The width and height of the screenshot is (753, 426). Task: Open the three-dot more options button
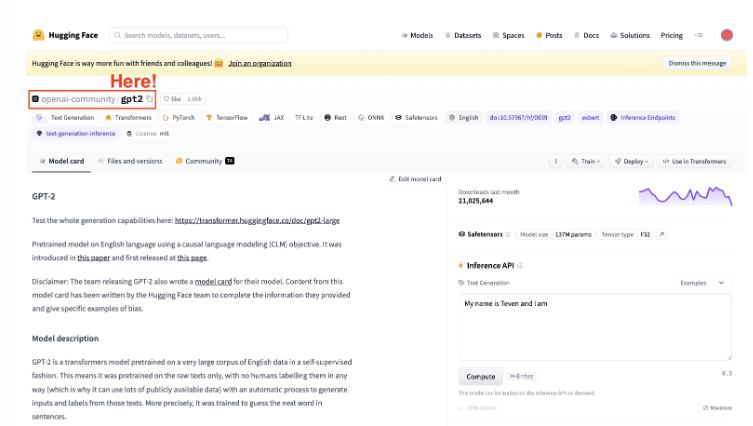pos(556,161)
